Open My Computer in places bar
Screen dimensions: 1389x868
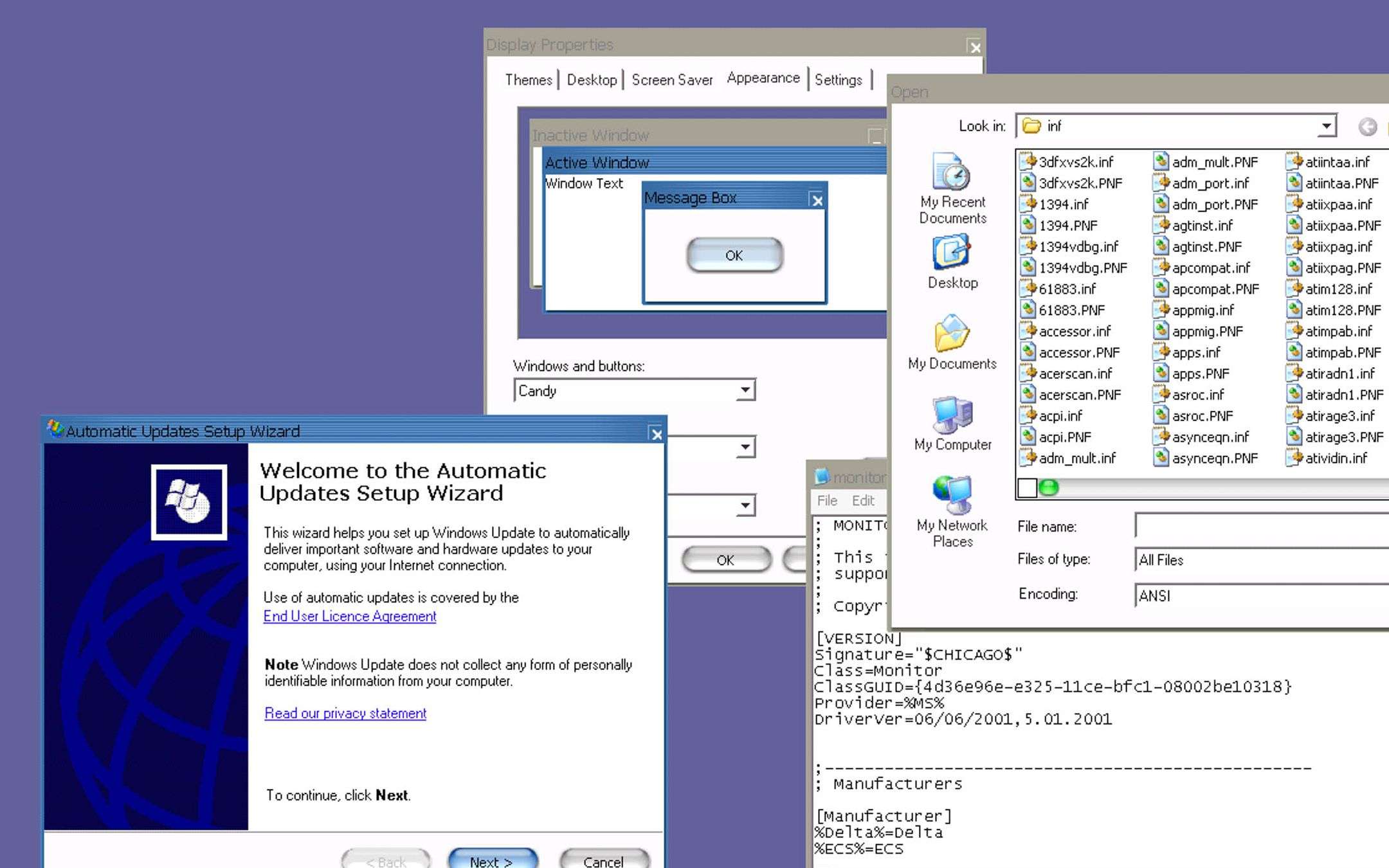point(952,424)
